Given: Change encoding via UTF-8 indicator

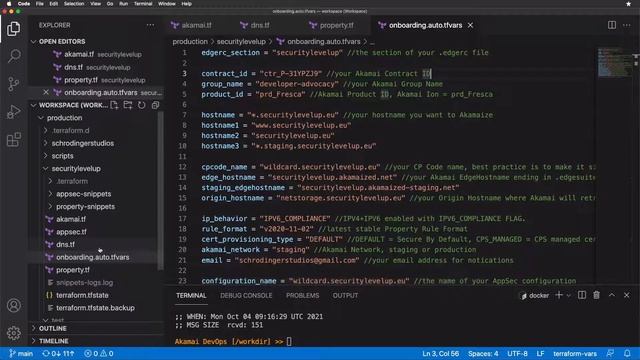Looking at the screenshot, I should pos(517,353).
